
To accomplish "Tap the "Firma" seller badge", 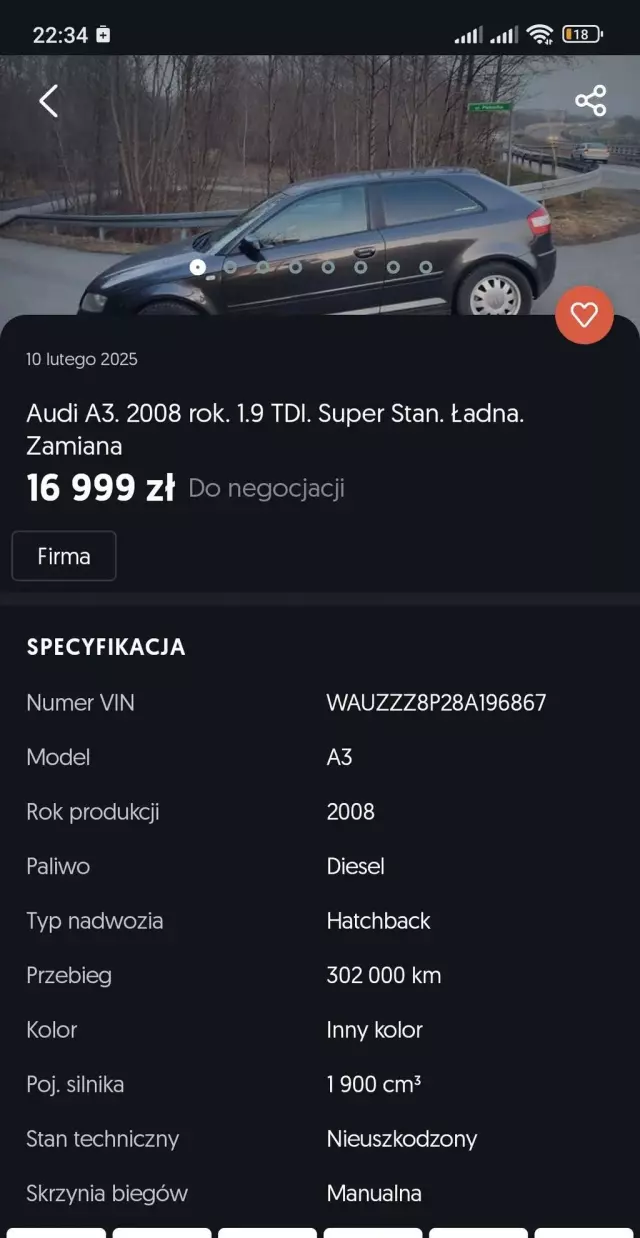I will tap(63, 556).
